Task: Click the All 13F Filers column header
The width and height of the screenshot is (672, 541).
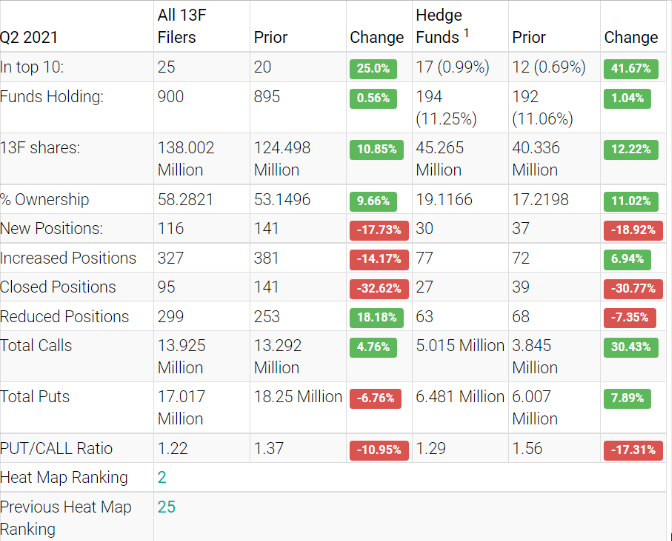Action: pyautogui.click(x=190, y=26)
